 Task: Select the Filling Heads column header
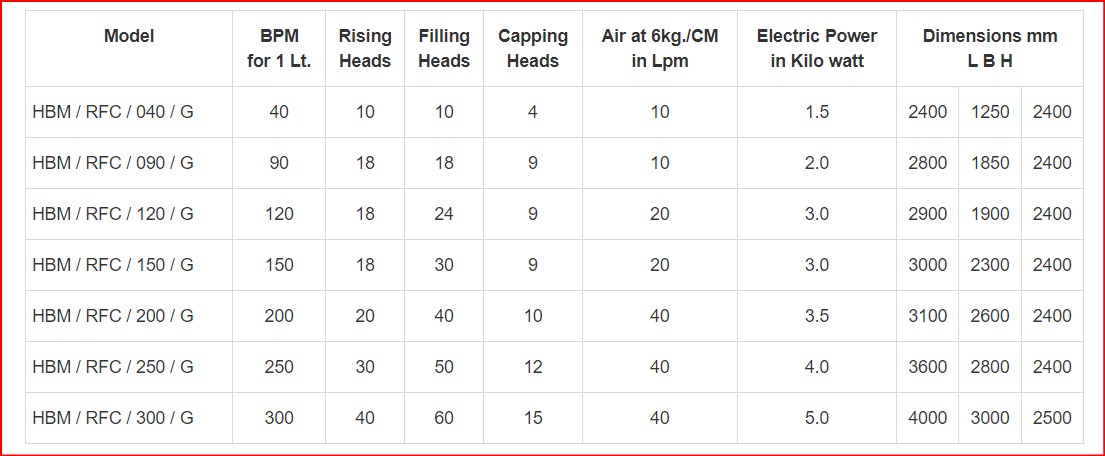click(x=444, y=48)
